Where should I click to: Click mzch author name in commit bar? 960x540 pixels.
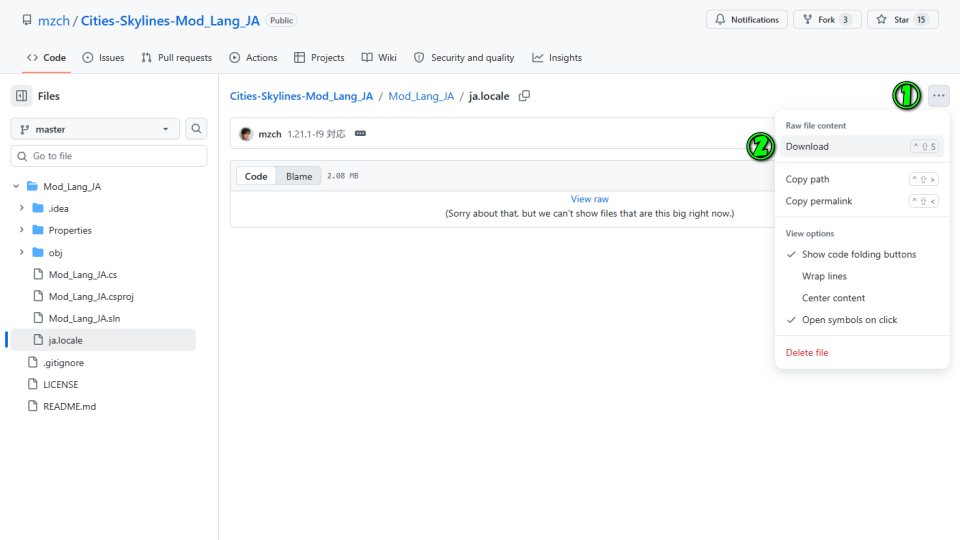pyautogui.click(x=269, y=134)
